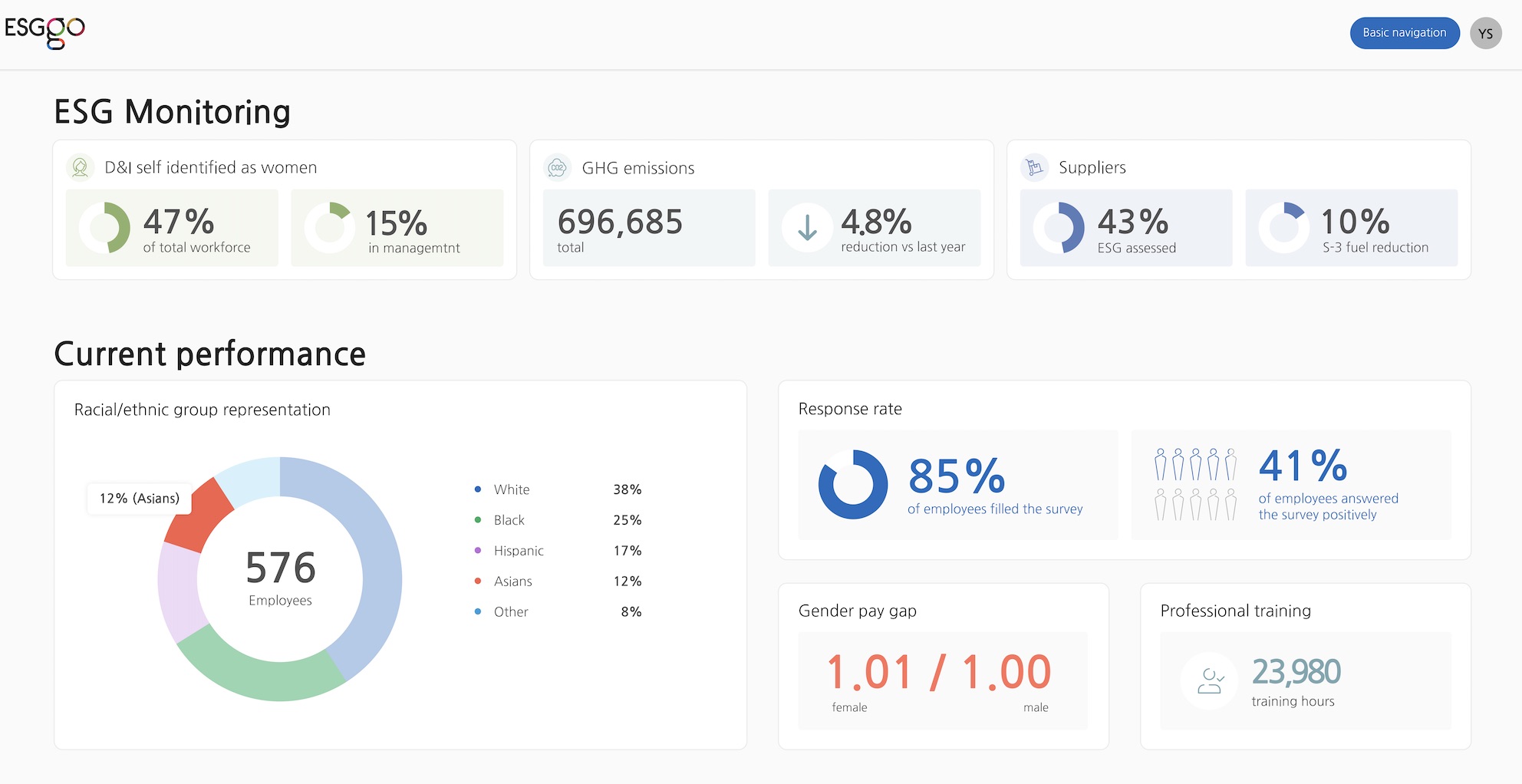The image size is (1522, 784).
Task: Click the 85% survey response donut chart
Action: pos(852,484)
